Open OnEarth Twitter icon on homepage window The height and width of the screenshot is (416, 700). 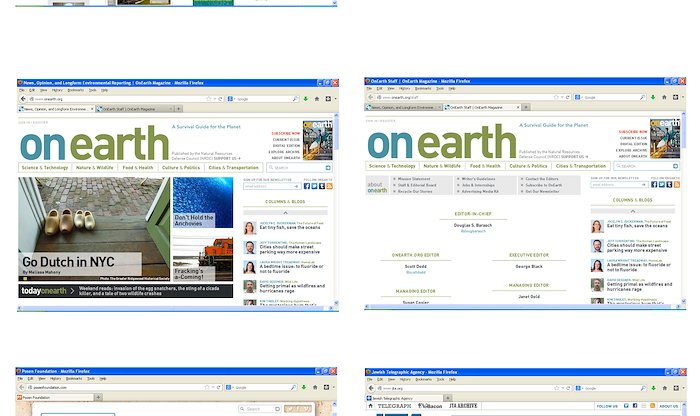coord(314,186)
